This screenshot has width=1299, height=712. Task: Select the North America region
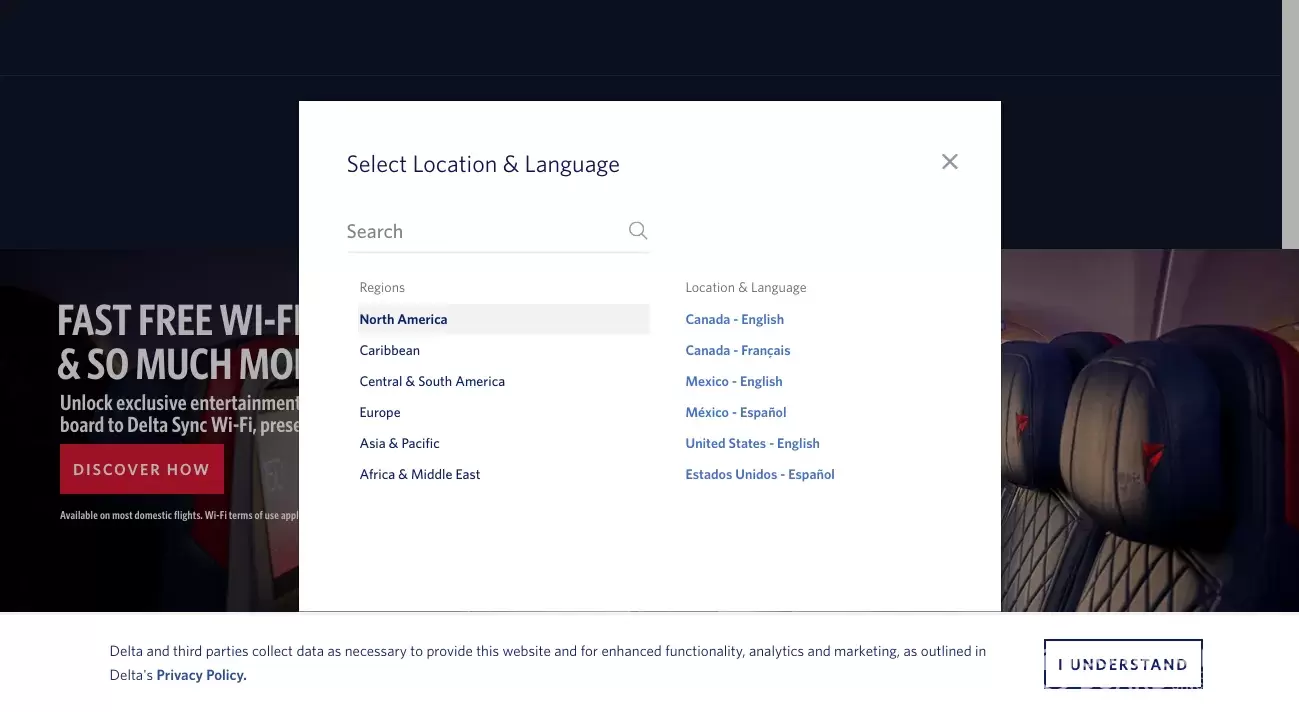pyautogui.click(x=504, y=319)
